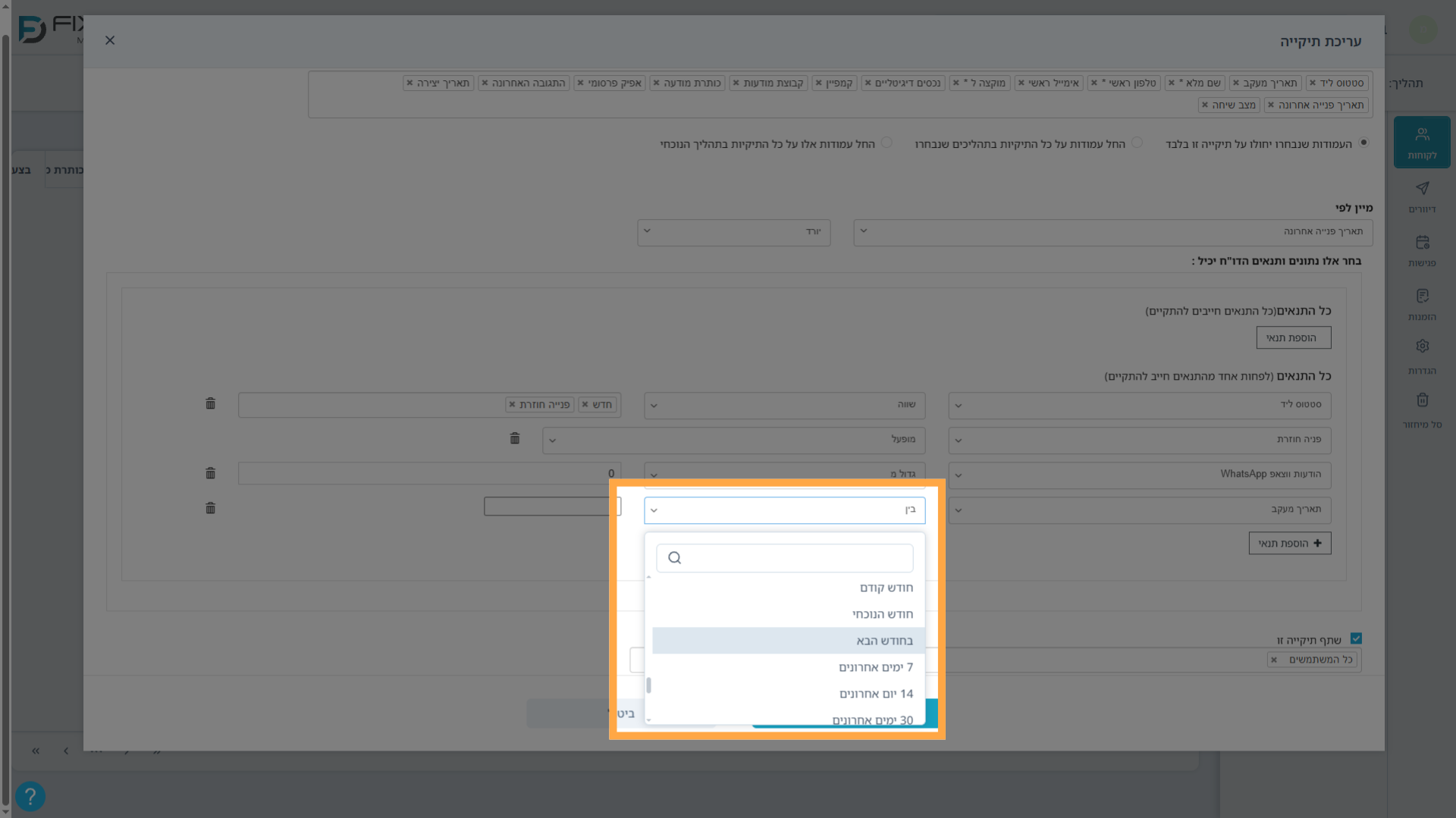Open the סל מיחזור trash sidebar icon
This screenshot has height=818, width=1456.
tap(1422, 410)
